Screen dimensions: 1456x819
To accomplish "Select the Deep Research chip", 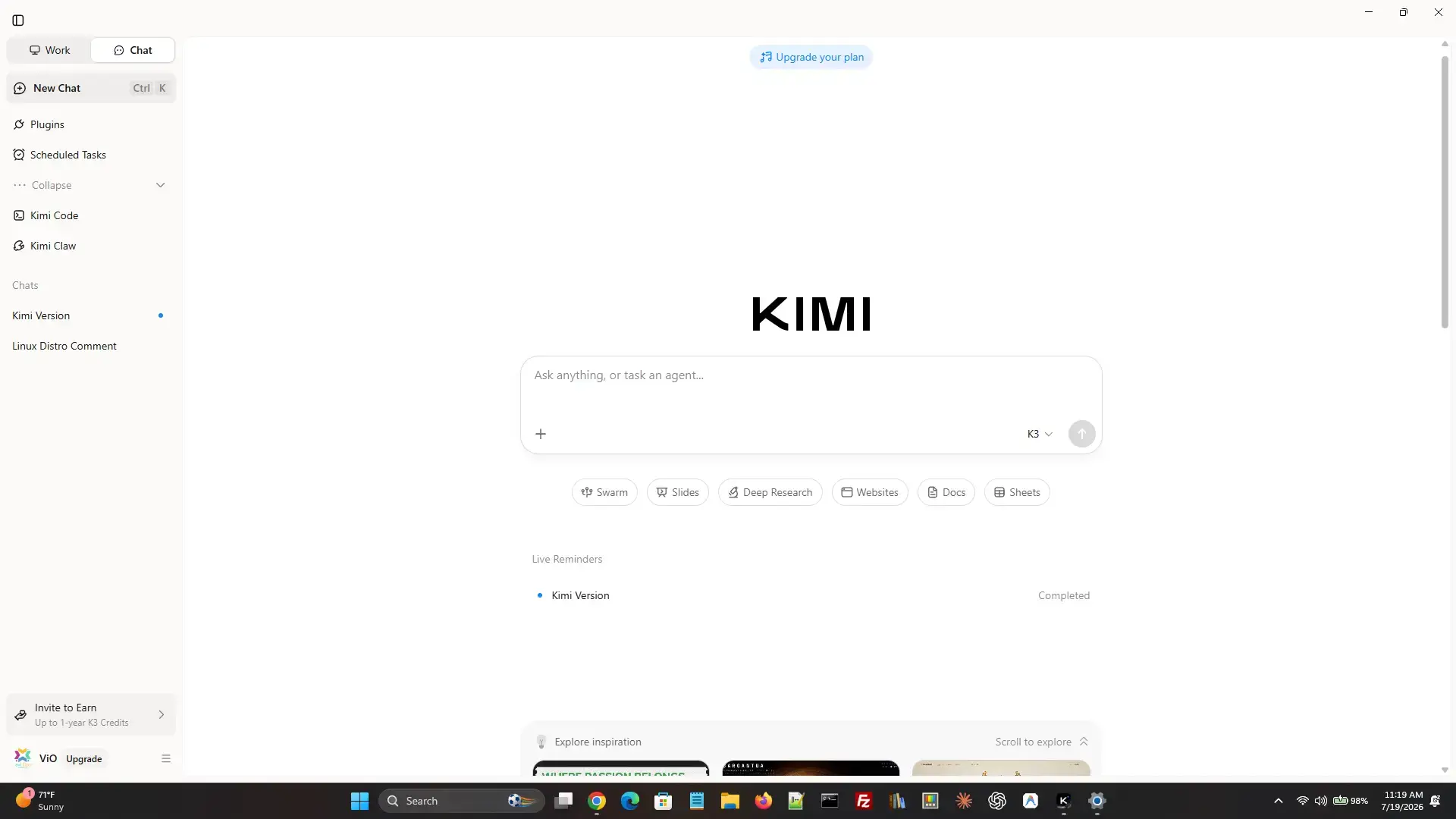I will coord(770,492).
